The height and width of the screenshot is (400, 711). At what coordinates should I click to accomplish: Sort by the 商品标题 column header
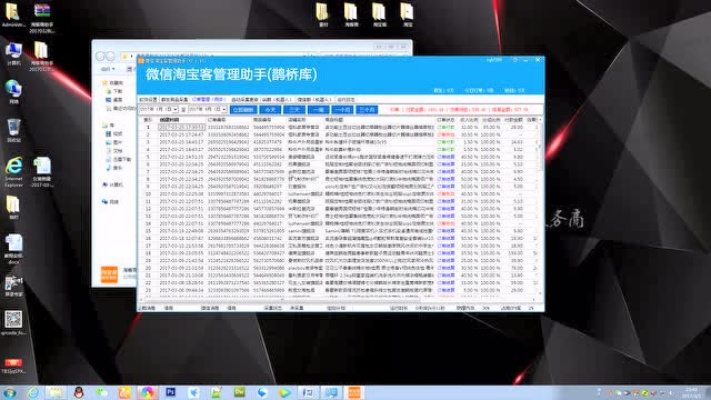coord(334,120)
